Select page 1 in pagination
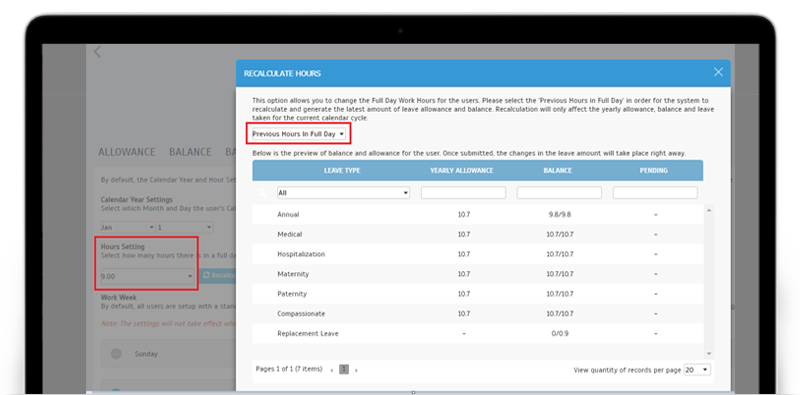The width and height of the screenshot is (800, 395). click(344, 369)
